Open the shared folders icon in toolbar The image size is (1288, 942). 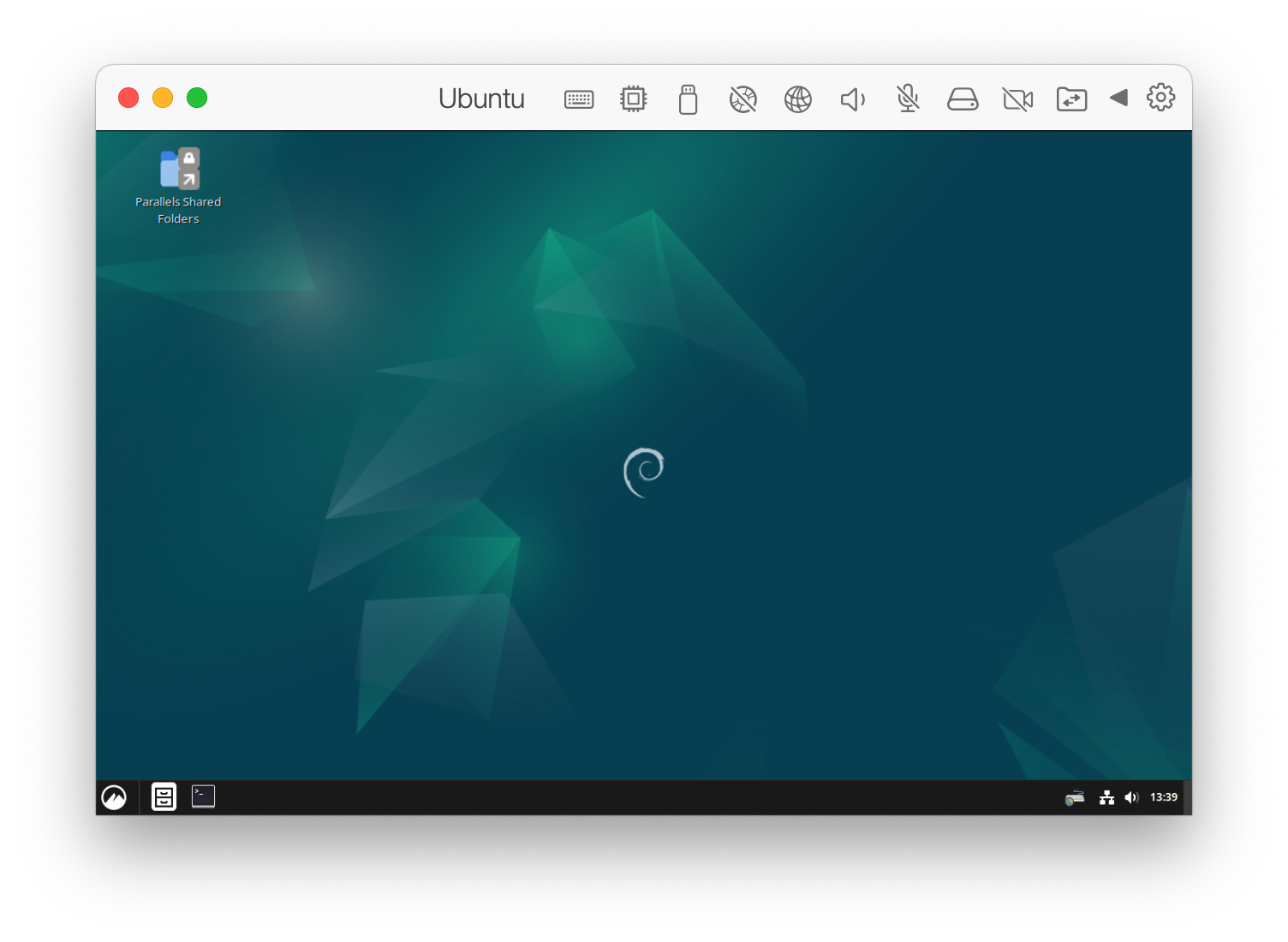[x=1072, y=99]
